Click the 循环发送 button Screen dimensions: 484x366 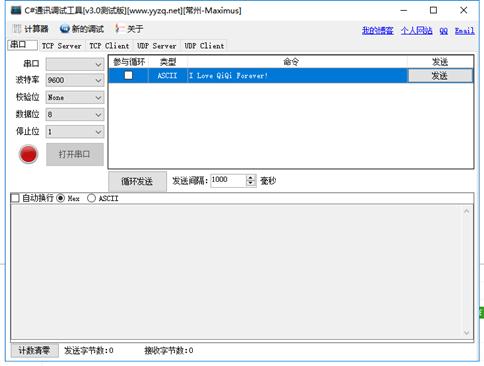137,181
